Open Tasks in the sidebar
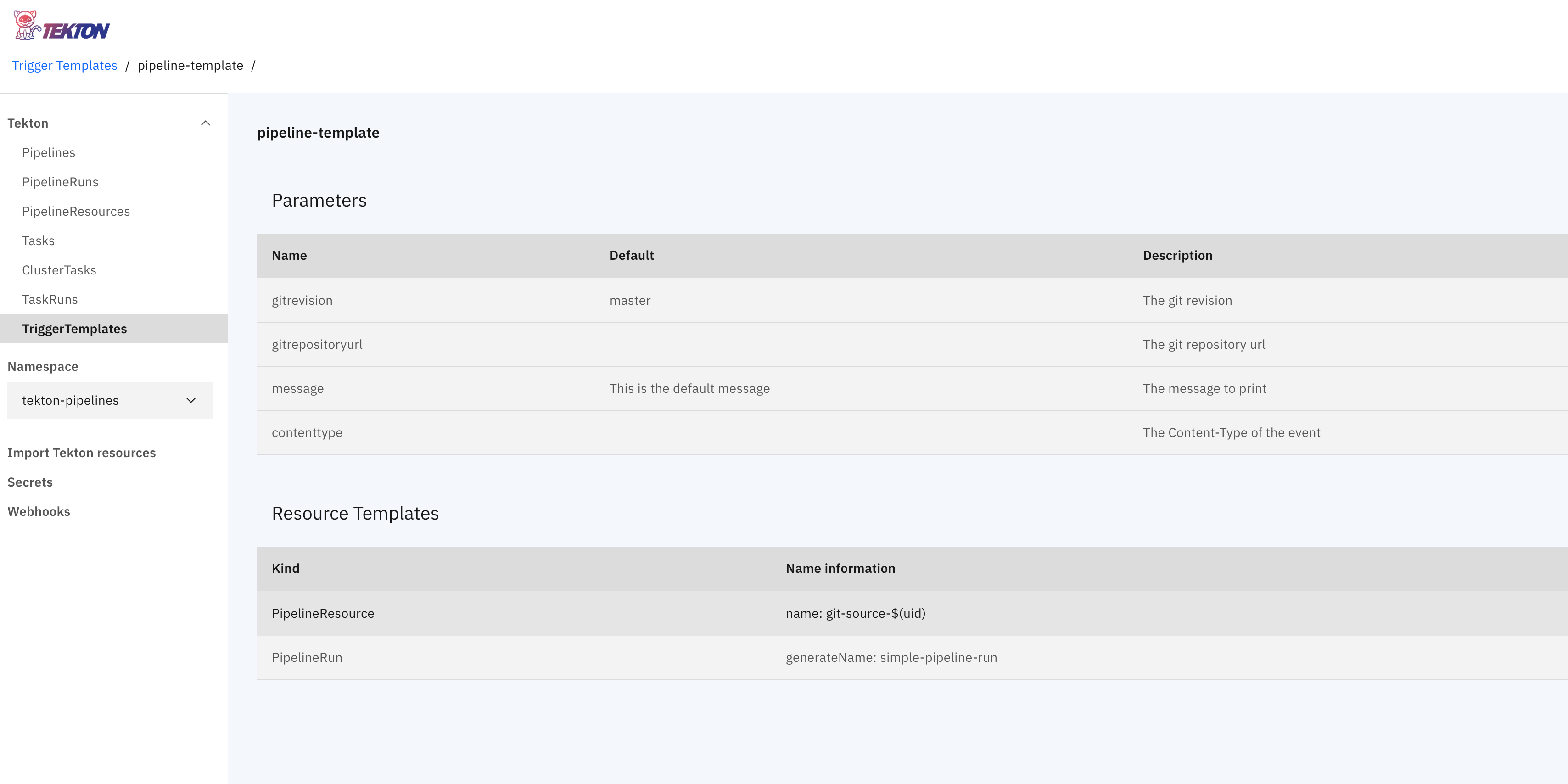This screenshot has width=1568, height=784. pyautogui.click(x=39, y=241)
